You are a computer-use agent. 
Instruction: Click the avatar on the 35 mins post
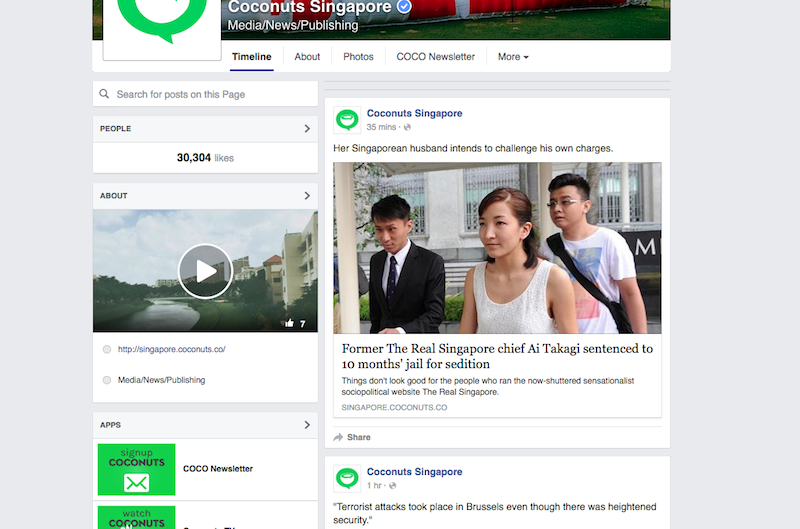pos(347,120)
